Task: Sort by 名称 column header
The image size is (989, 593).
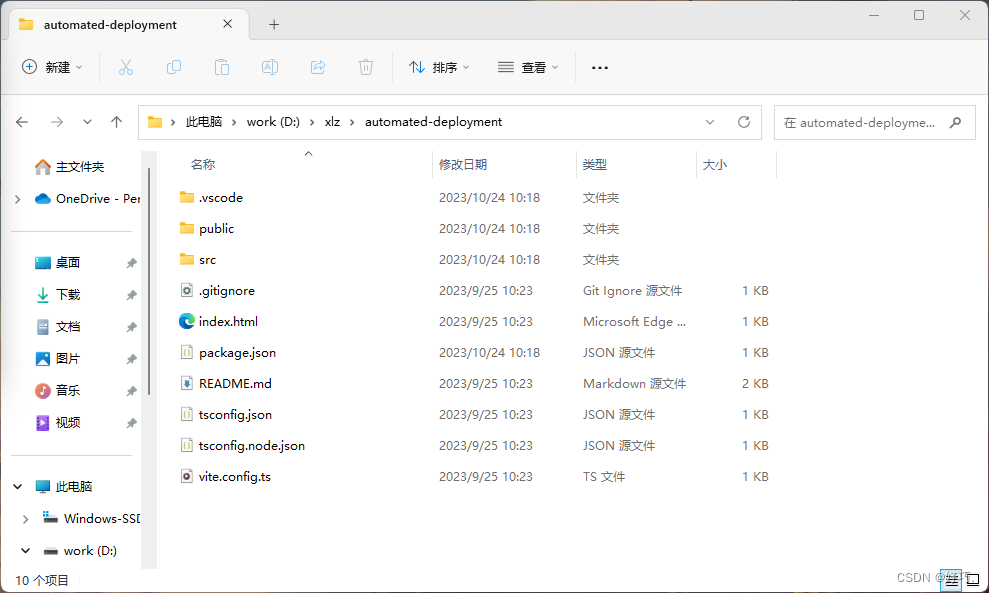Action: (202, 164)
